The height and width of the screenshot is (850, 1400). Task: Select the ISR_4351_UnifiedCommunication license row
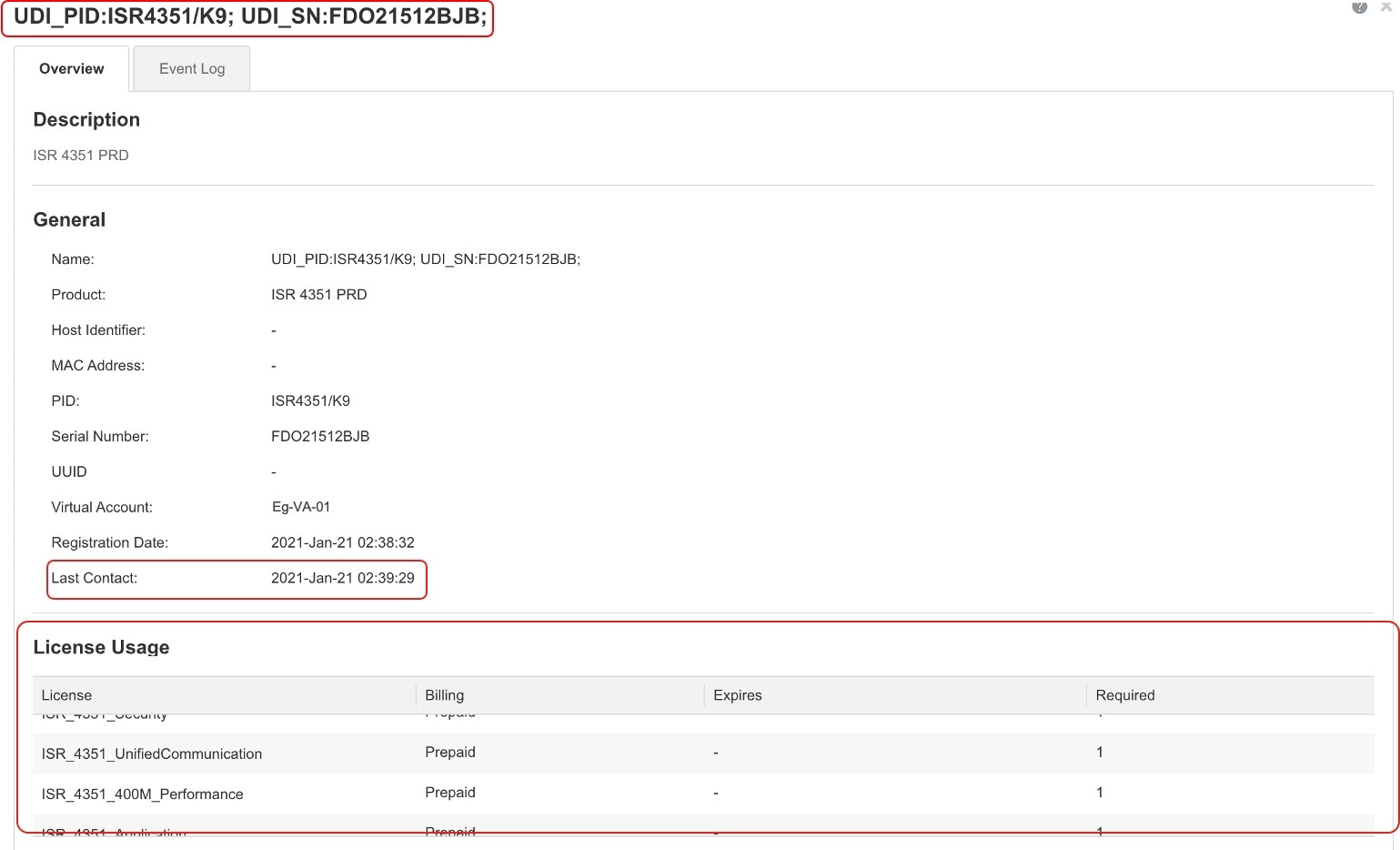(703, 754)
